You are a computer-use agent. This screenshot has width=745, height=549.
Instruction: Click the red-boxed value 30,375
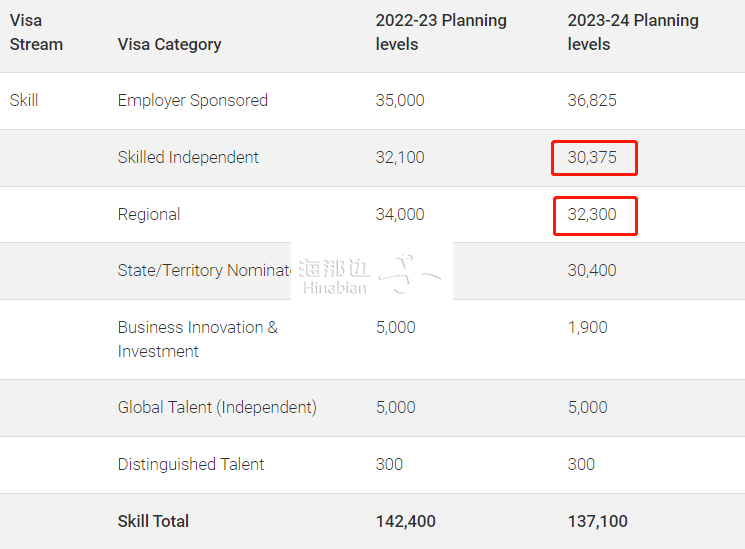pos(594,158)
